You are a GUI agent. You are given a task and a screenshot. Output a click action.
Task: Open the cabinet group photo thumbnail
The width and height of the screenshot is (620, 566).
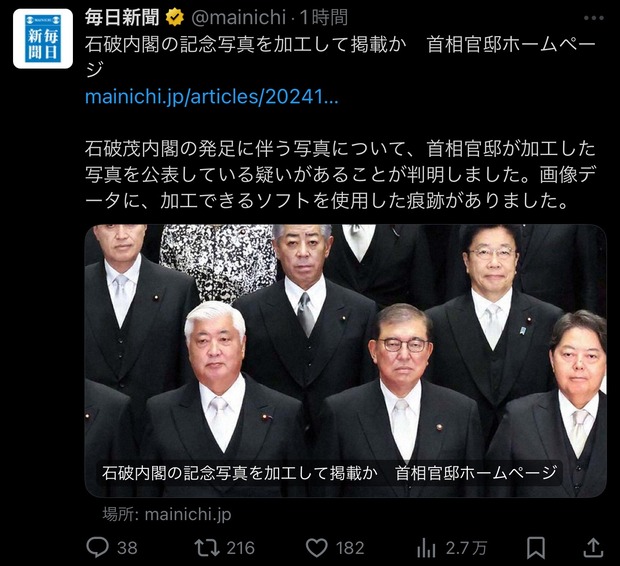(346, 360)
